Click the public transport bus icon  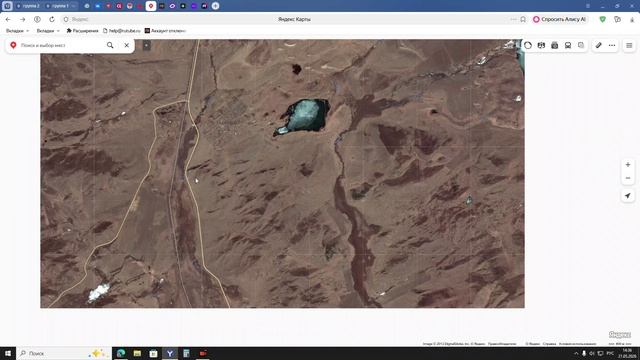point(568,45)
